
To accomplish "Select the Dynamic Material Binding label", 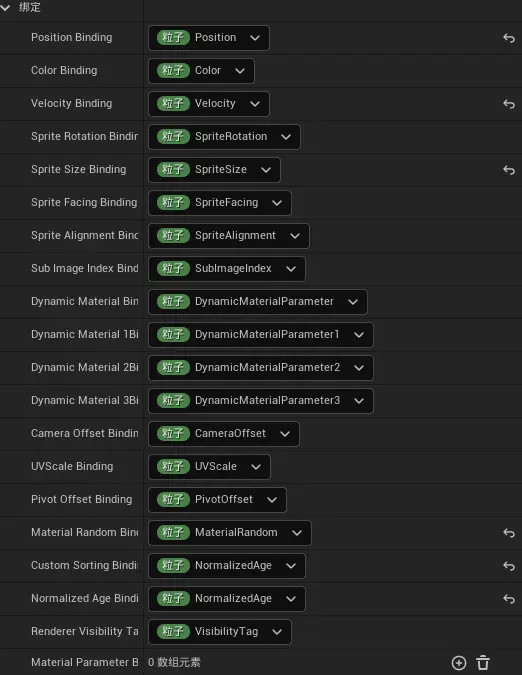I will pos(85,302).
